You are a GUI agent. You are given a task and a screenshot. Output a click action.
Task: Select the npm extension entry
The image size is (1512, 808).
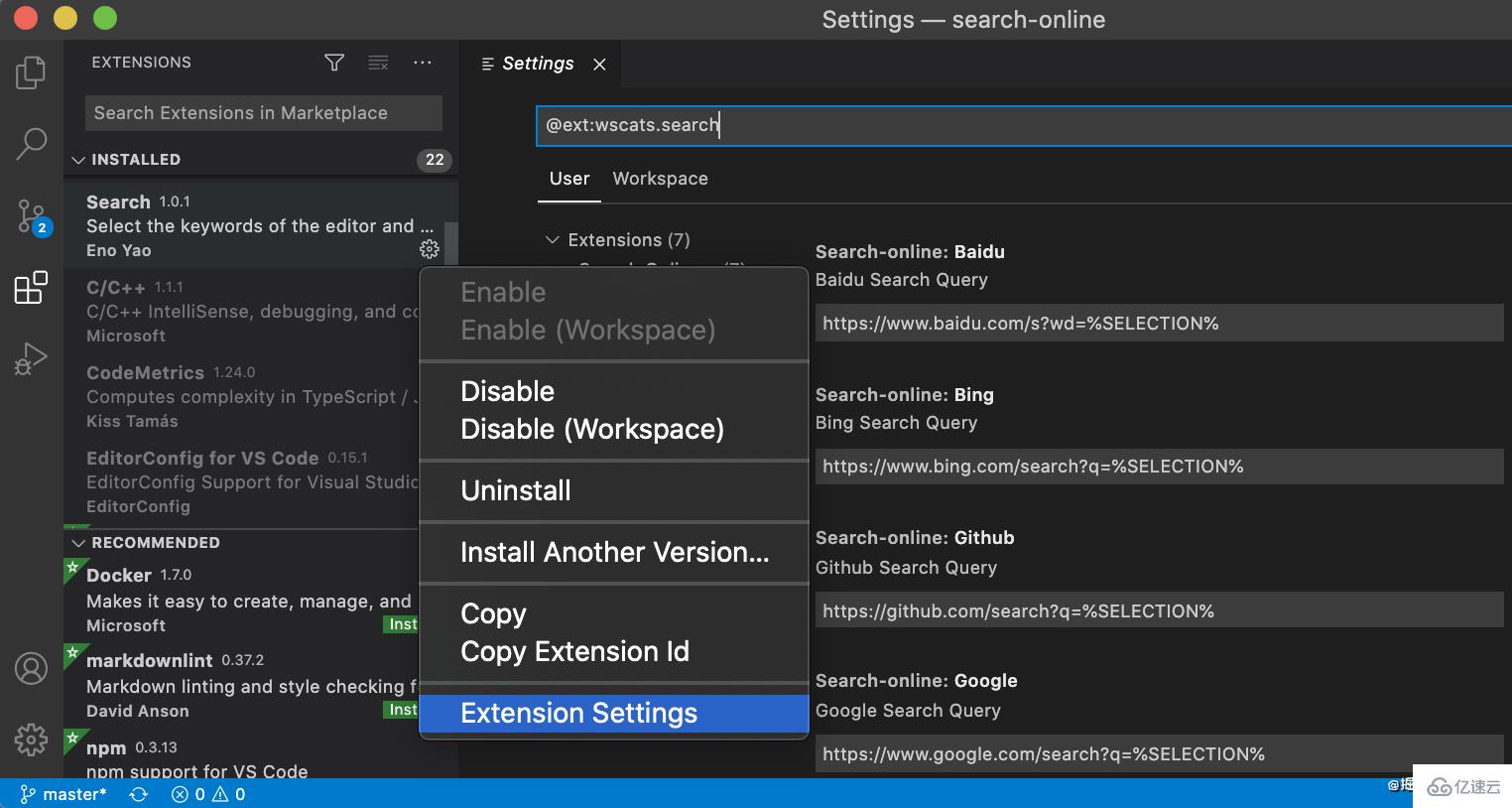point(241,754)
